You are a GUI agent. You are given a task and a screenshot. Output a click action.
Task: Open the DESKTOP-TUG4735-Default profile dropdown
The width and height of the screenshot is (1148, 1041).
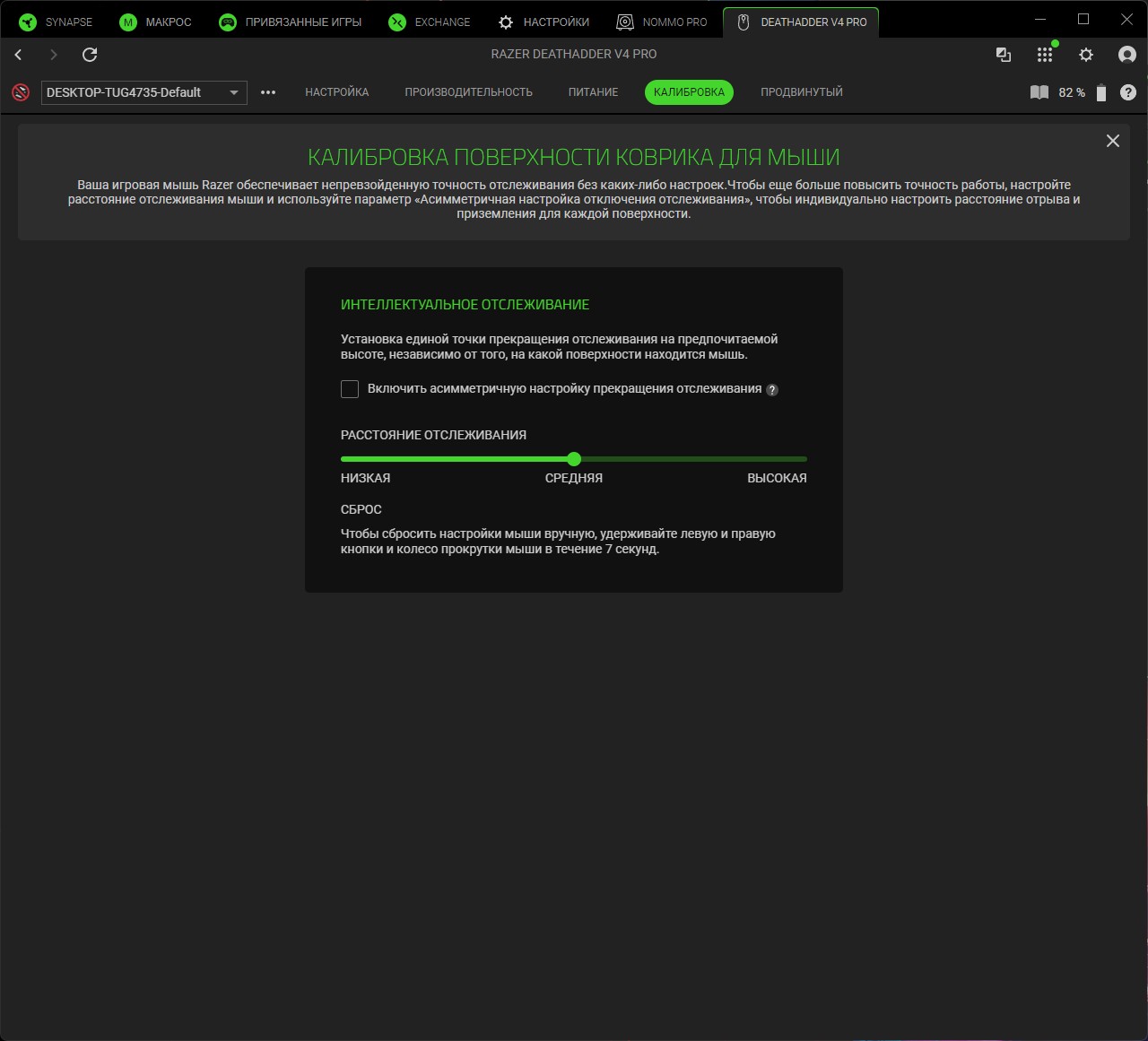pyautogui.click(x=144, y=92)
